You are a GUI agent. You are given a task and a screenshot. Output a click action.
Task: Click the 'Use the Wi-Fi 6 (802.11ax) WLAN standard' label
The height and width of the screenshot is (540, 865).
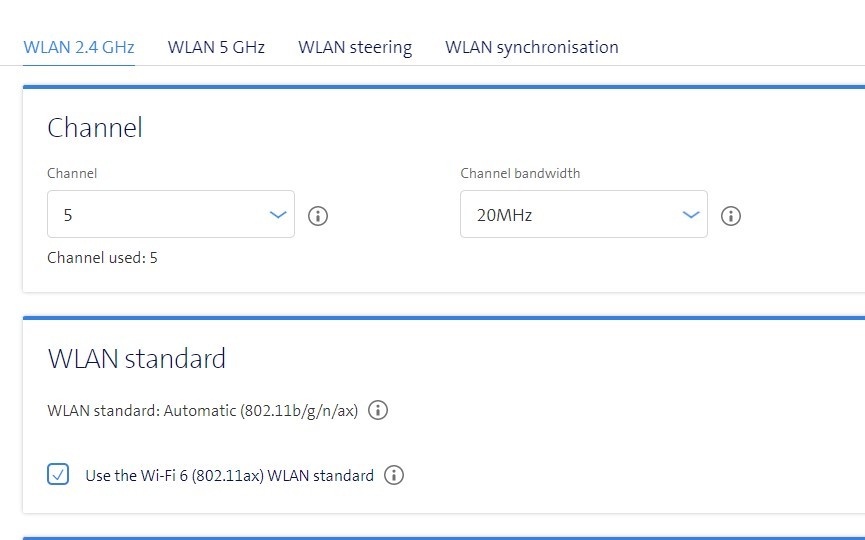[x=229, y=475]
